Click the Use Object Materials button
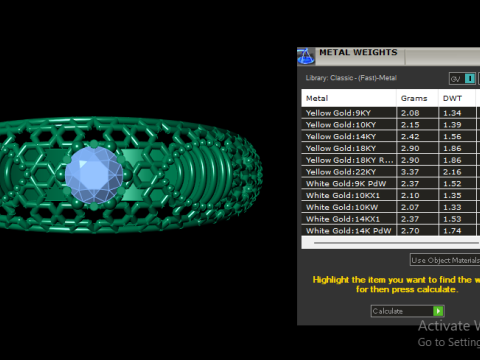The height and width of the screenshot is (360, 480). pos(445,260)
